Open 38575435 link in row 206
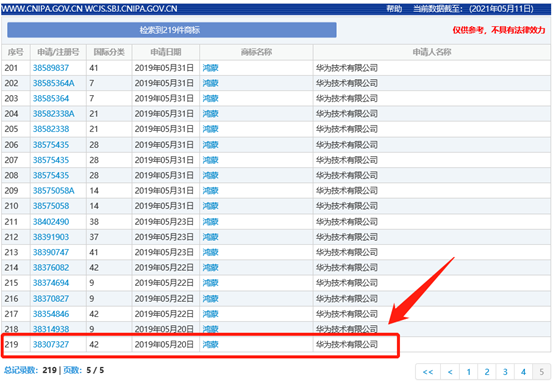This screenshot has width=553, height=381. pos(51,145)
